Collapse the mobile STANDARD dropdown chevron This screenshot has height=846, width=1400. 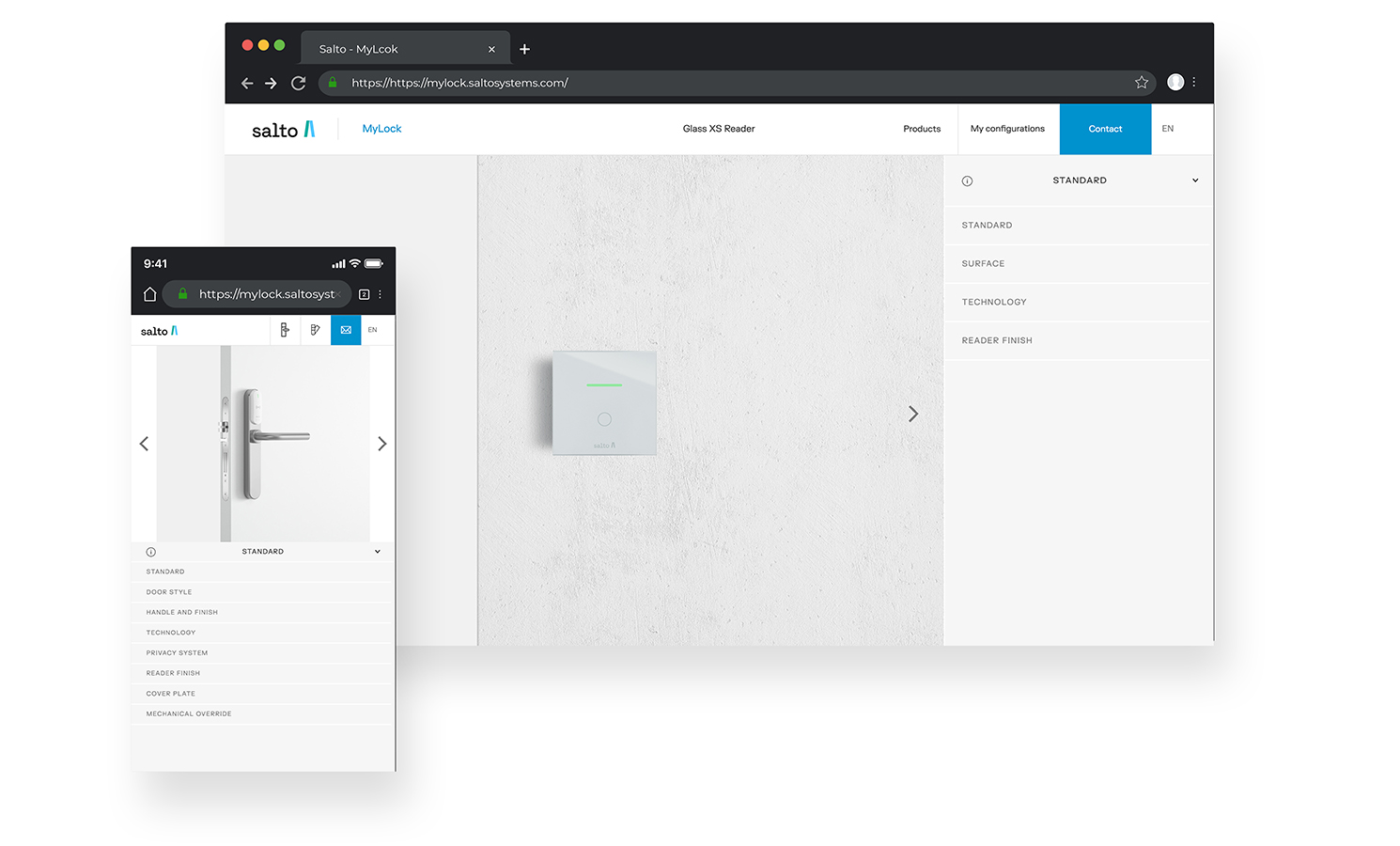pos(378,552)
